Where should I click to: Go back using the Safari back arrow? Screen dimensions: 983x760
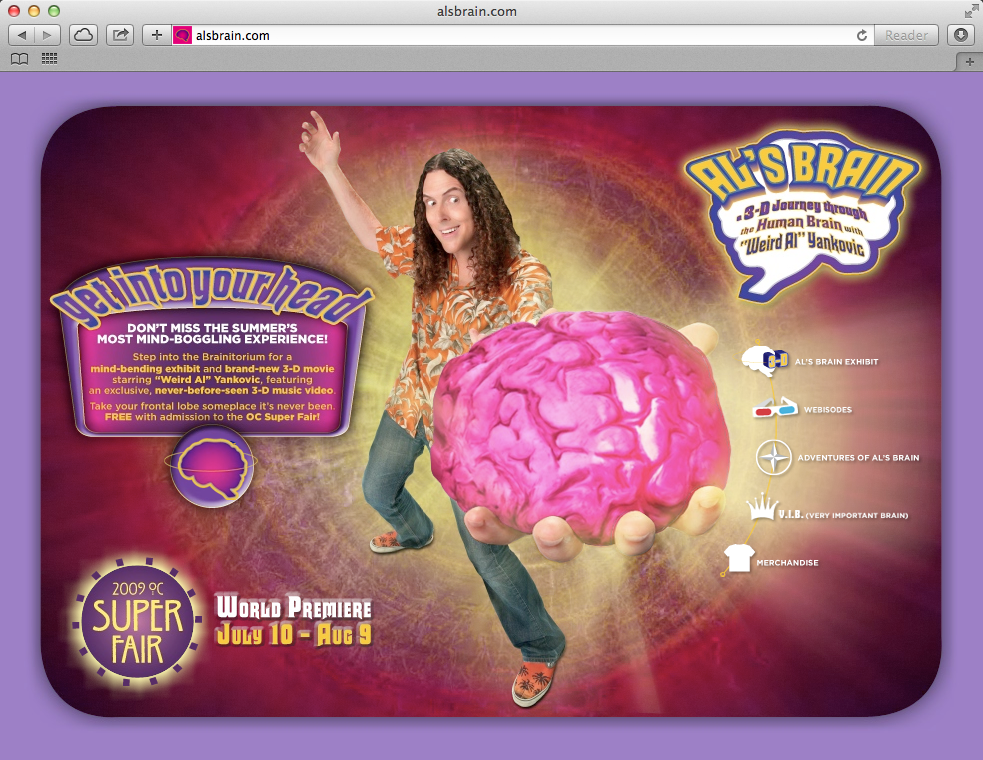tap(22, 35)
